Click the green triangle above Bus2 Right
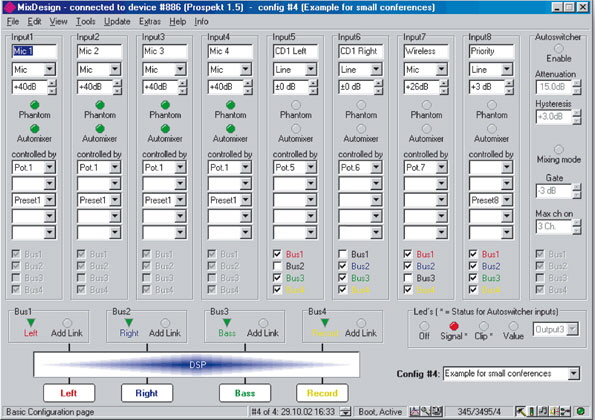This screenshot has width=595, height=420. [129, 322]
